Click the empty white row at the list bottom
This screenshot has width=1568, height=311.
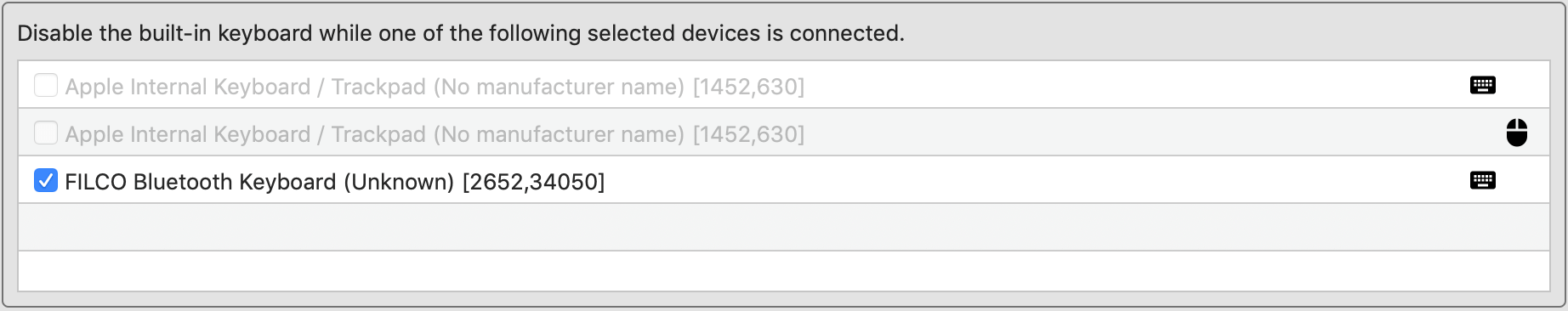[x=784, y=271]
